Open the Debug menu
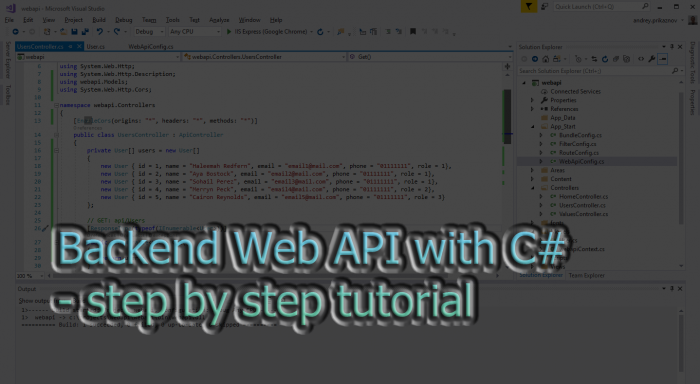Image resolution: width=700 pixels, height=384 pixels. [124, 20]
